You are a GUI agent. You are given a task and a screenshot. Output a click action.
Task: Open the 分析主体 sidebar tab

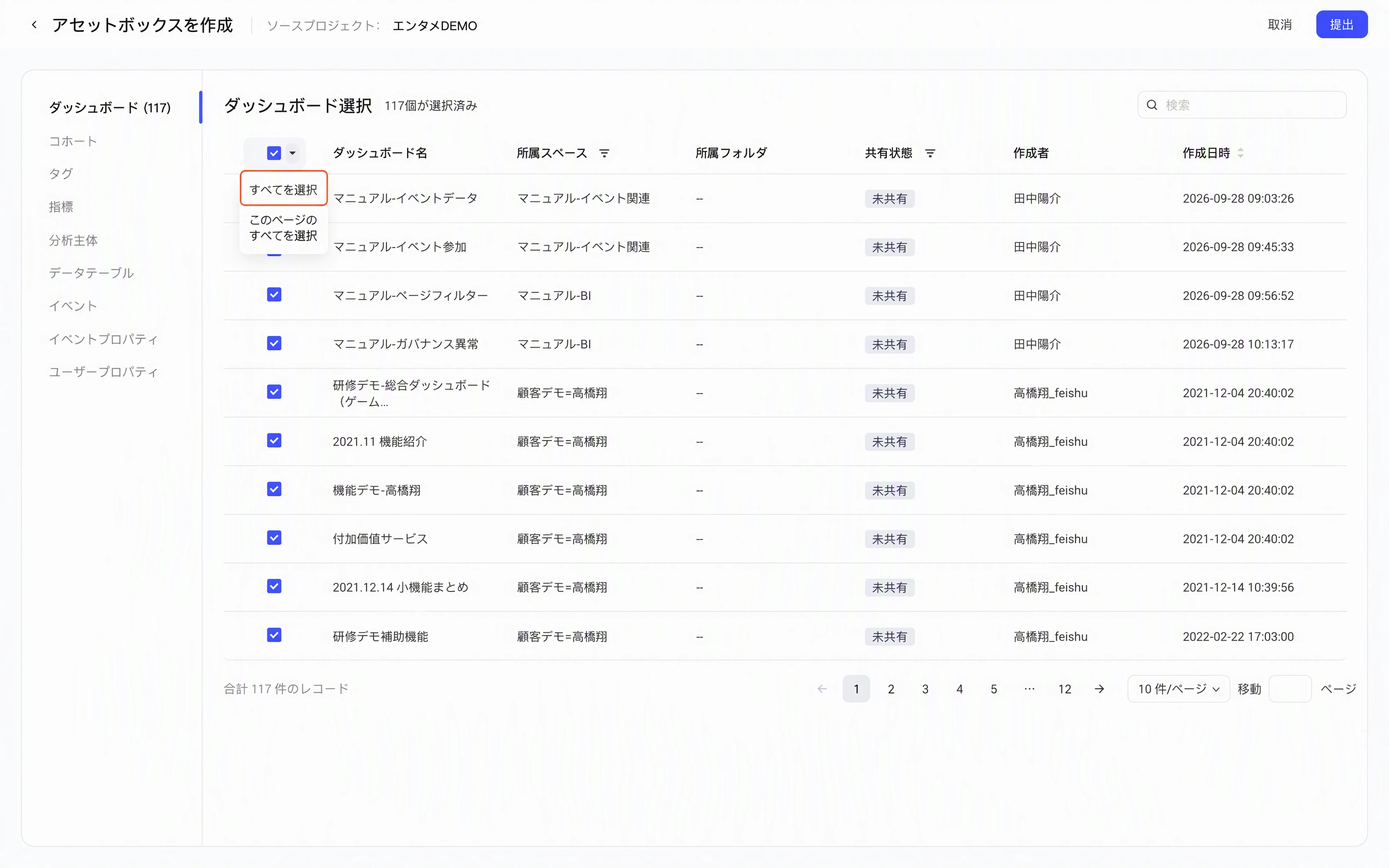73,240
